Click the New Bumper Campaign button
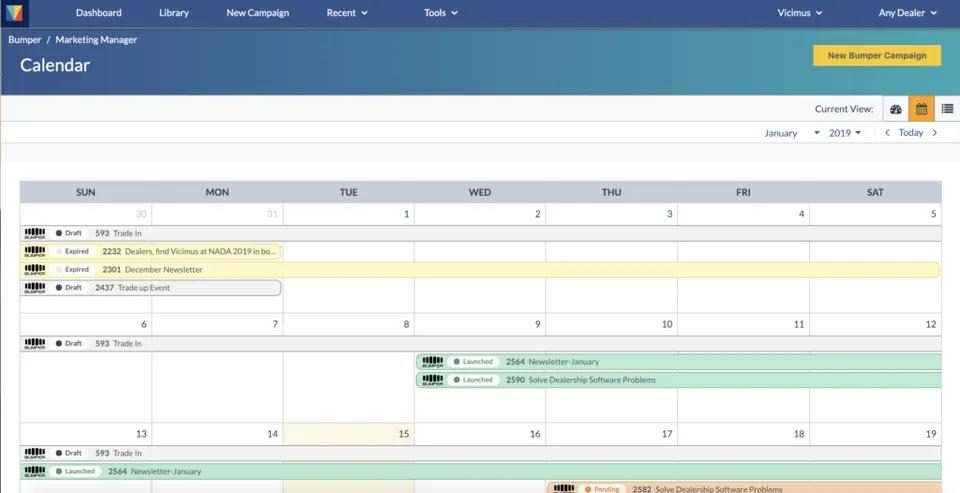 click(877, 56)
